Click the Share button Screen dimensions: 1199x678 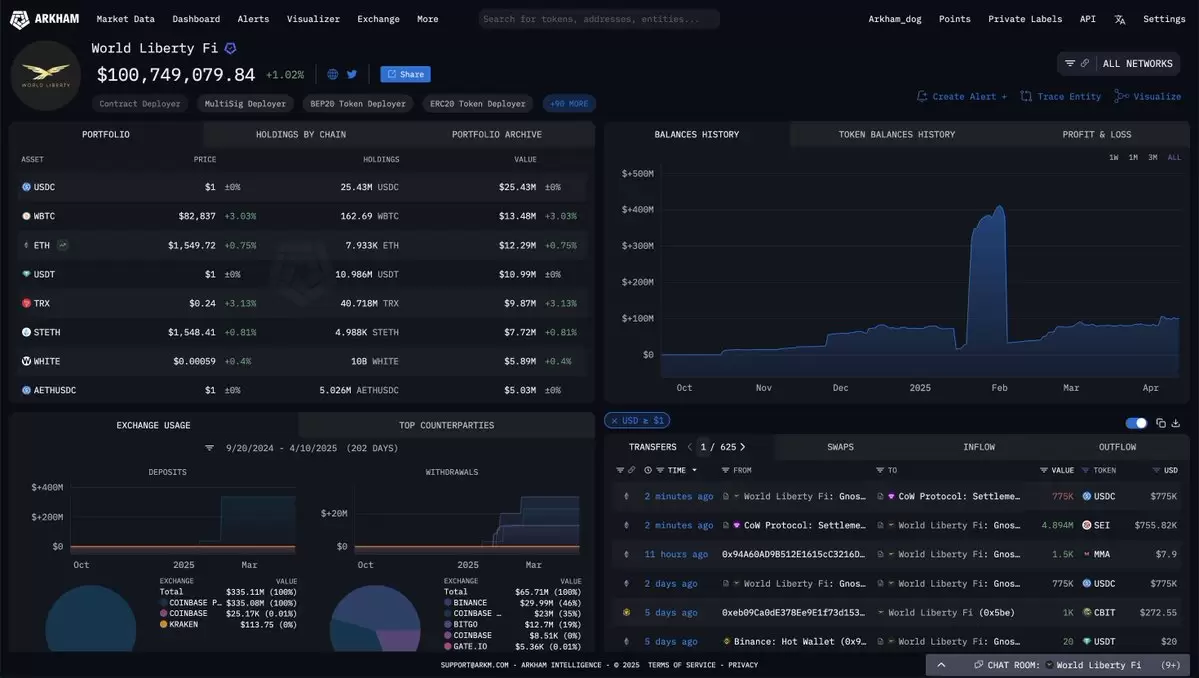pyautogui.click(x=405, y=74)
